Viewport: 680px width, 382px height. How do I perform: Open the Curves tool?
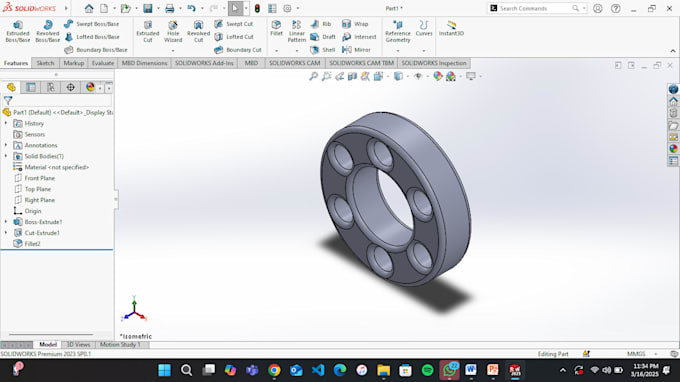pos(424,28)
